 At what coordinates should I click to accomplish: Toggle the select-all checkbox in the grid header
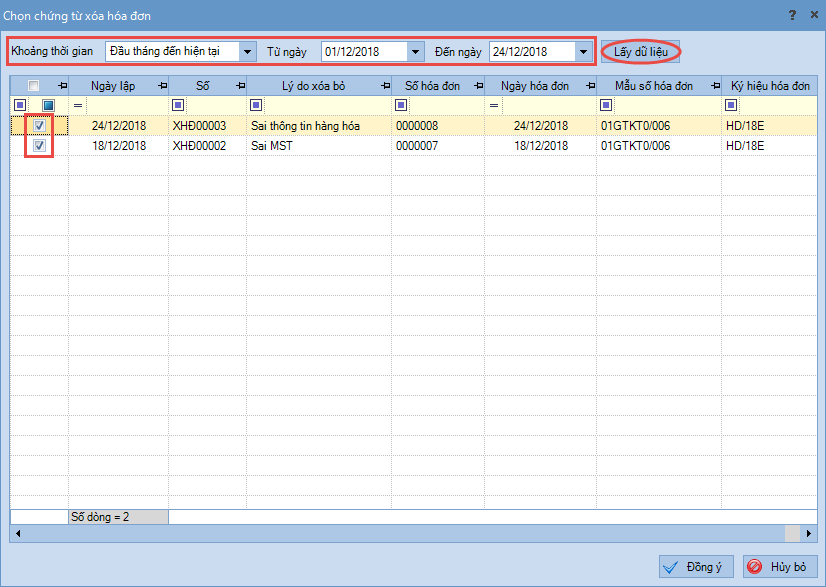coord(34,85)
